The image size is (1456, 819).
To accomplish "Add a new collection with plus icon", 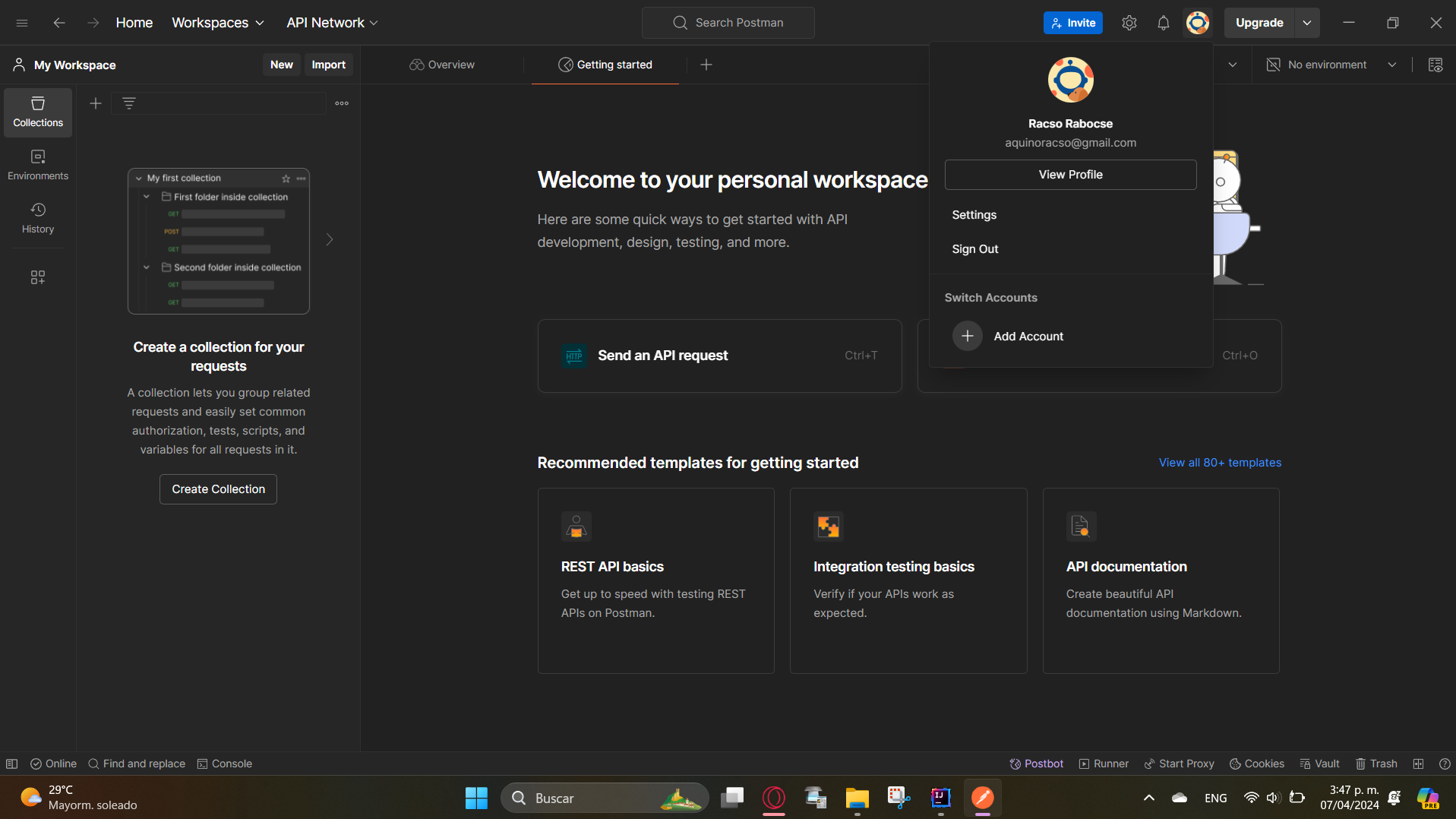I will [x=96, y=103].
